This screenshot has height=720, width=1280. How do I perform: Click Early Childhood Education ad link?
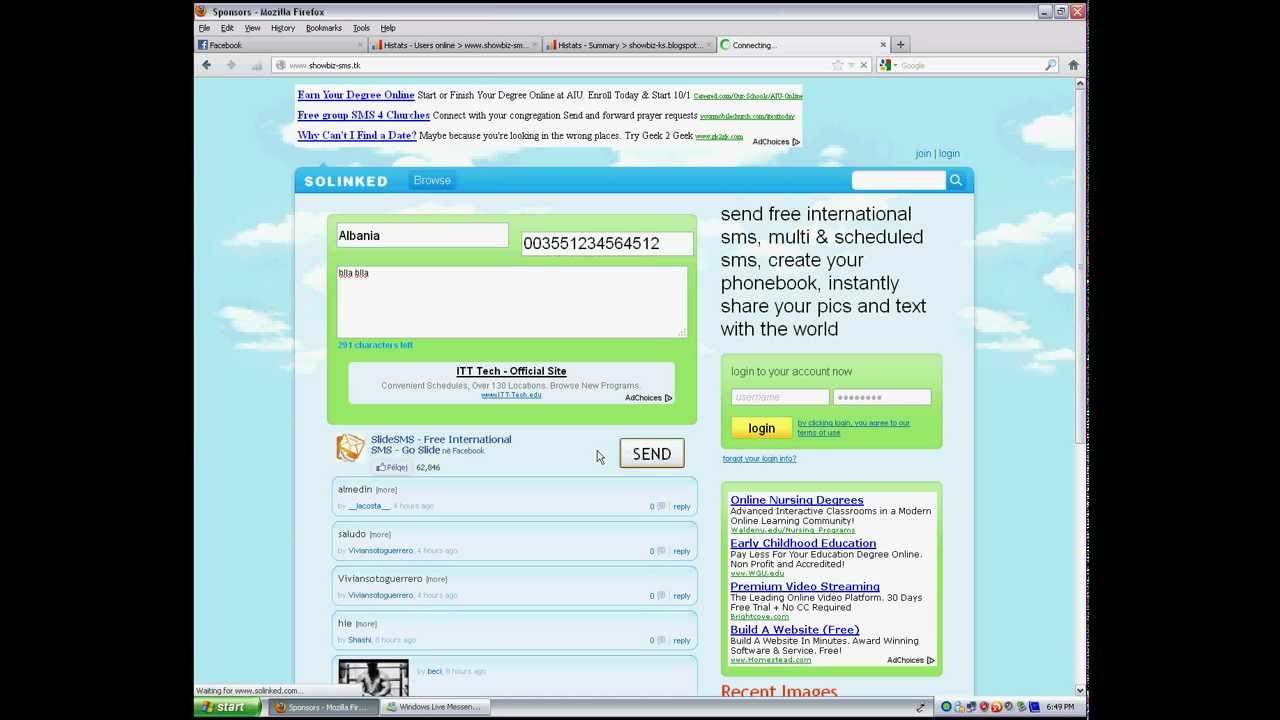point(803,543)
